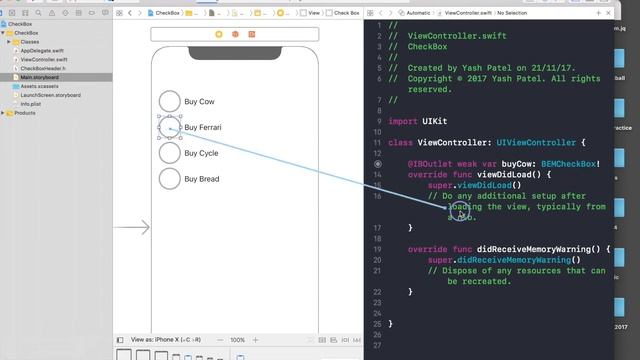Go back in assistant editor history
Viewport: 640px width, 360px height.
point(380,13)
